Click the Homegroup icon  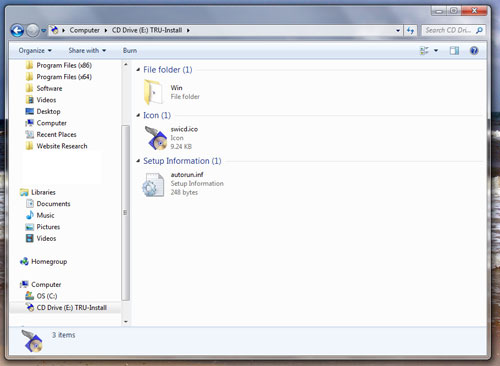point(24,262)
